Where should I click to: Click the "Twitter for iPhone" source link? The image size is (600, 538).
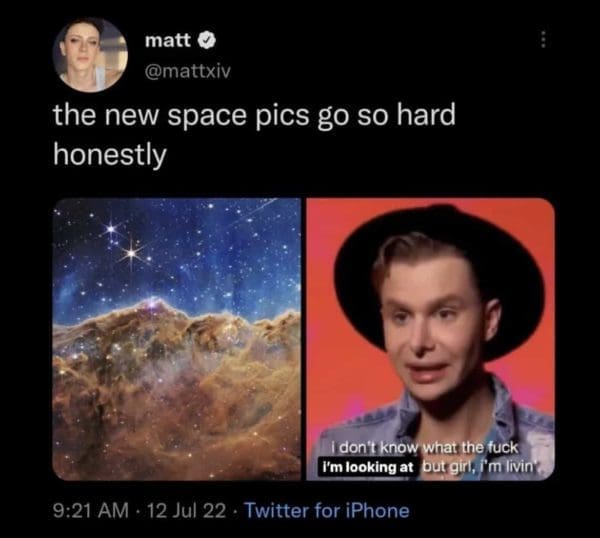(x=326, y=510)
